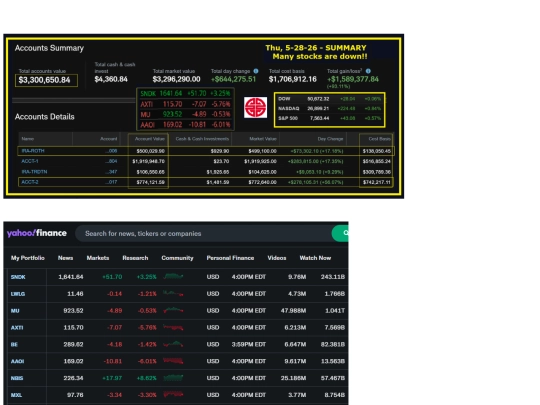540x405 pixels.
Task: Open the SNDK sparkline chart
Action: [173, 277]
